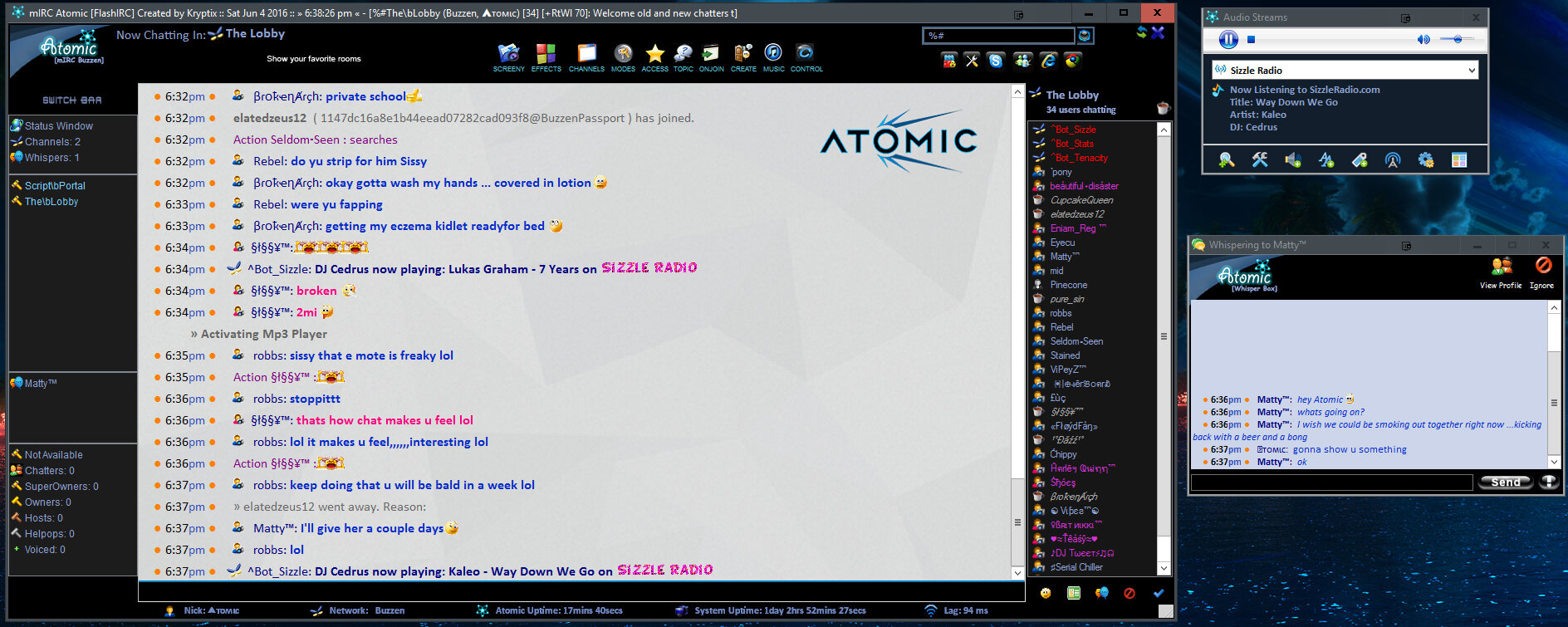Open the Modes key icon

[x=623, y=56]
